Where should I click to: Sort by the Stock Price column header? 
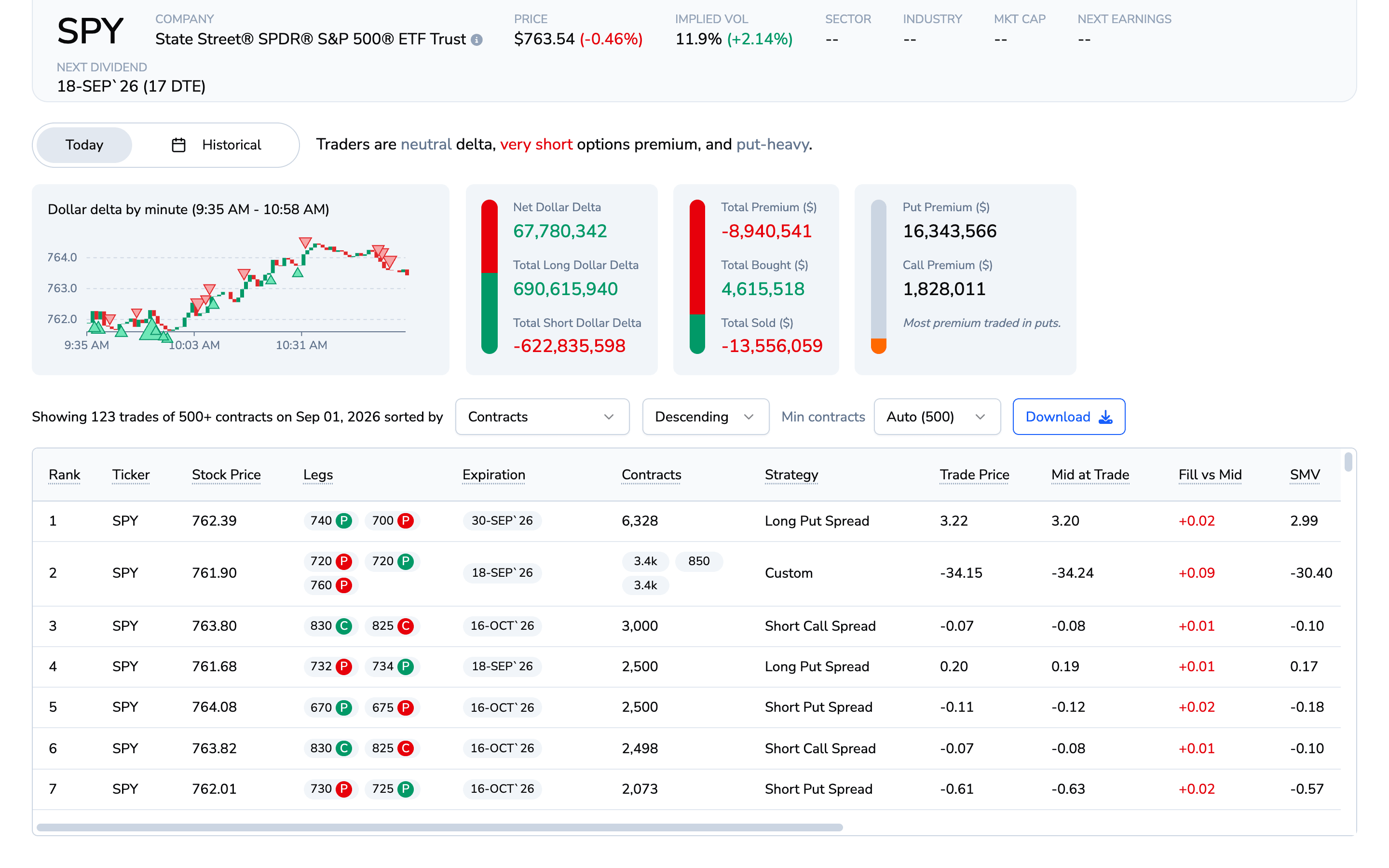tap(226, 475)
